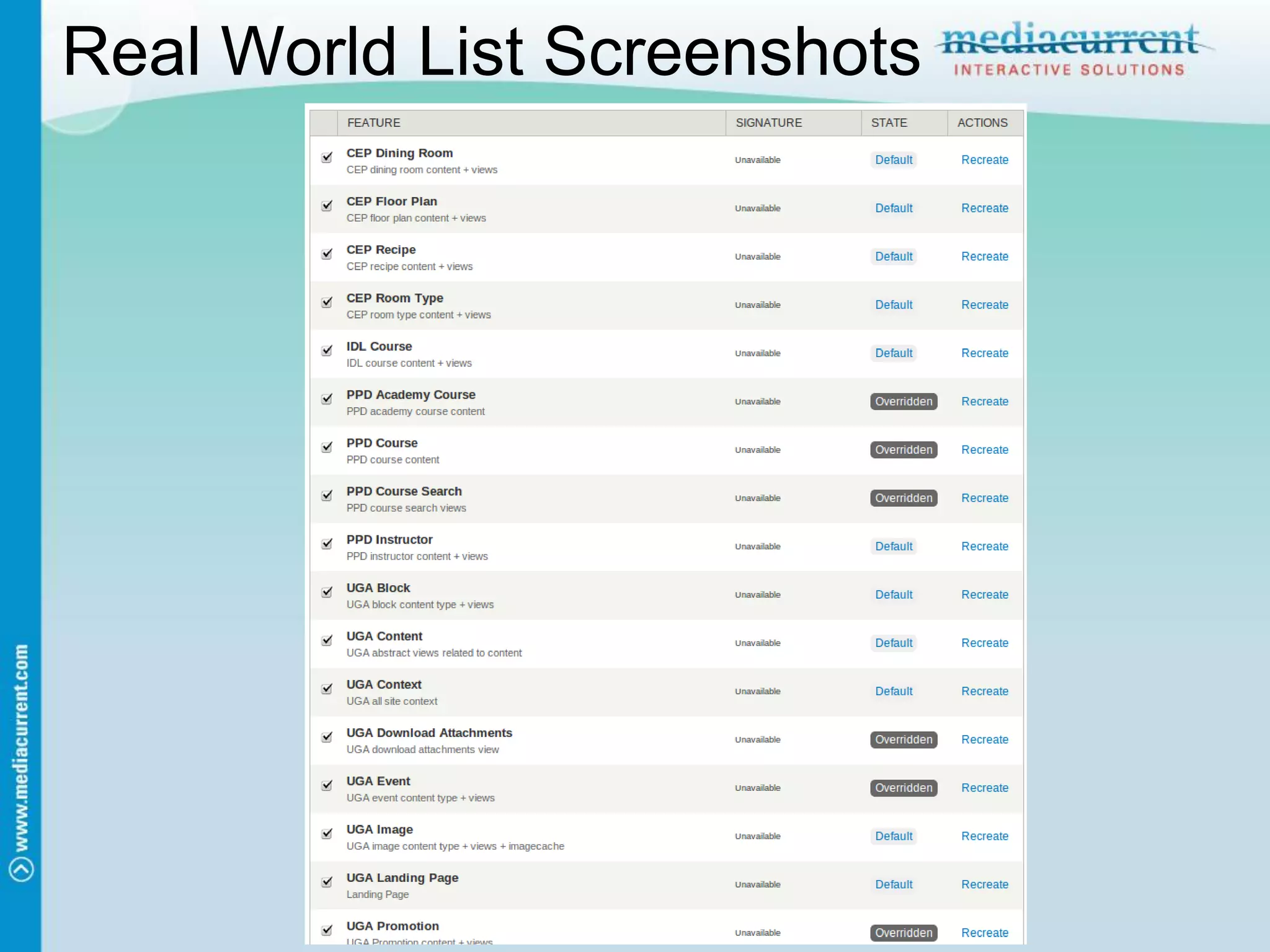Uncheck the UGA Event checkbox
Viewport: 1270px width, 952px height.
(x=327, y=786)
